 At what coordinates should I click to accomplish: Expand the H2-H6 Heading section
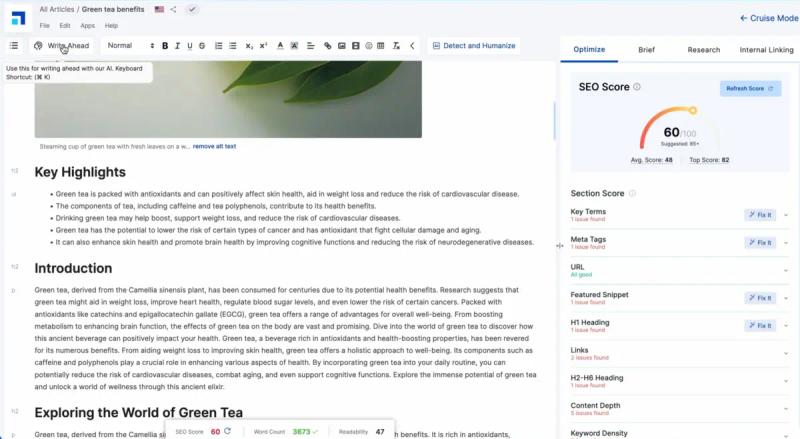(786, 381)
